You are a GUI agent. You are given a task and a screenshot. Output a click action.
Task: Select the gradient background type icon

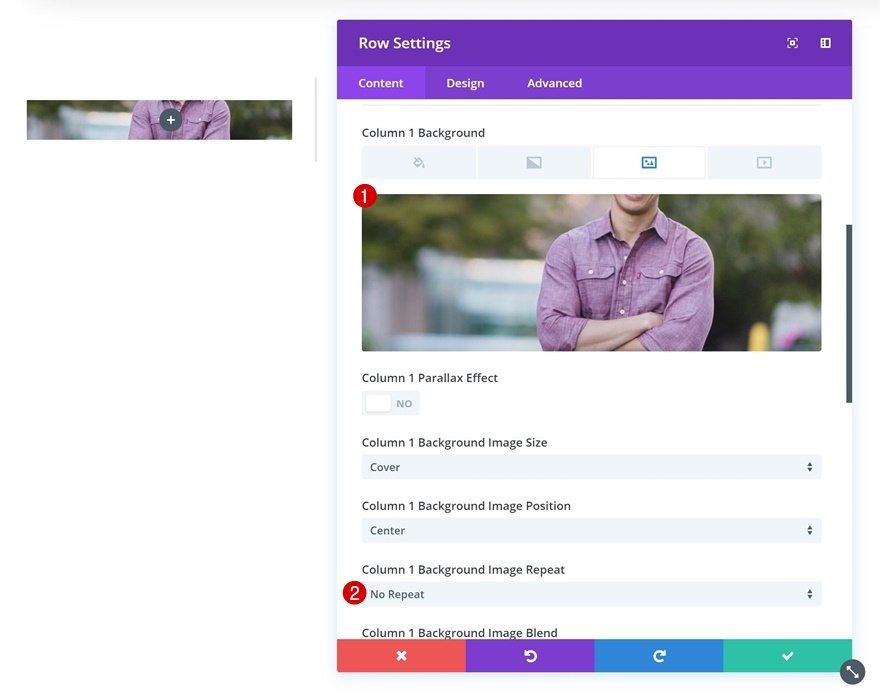pyautogui.click(x=534, y=160)
